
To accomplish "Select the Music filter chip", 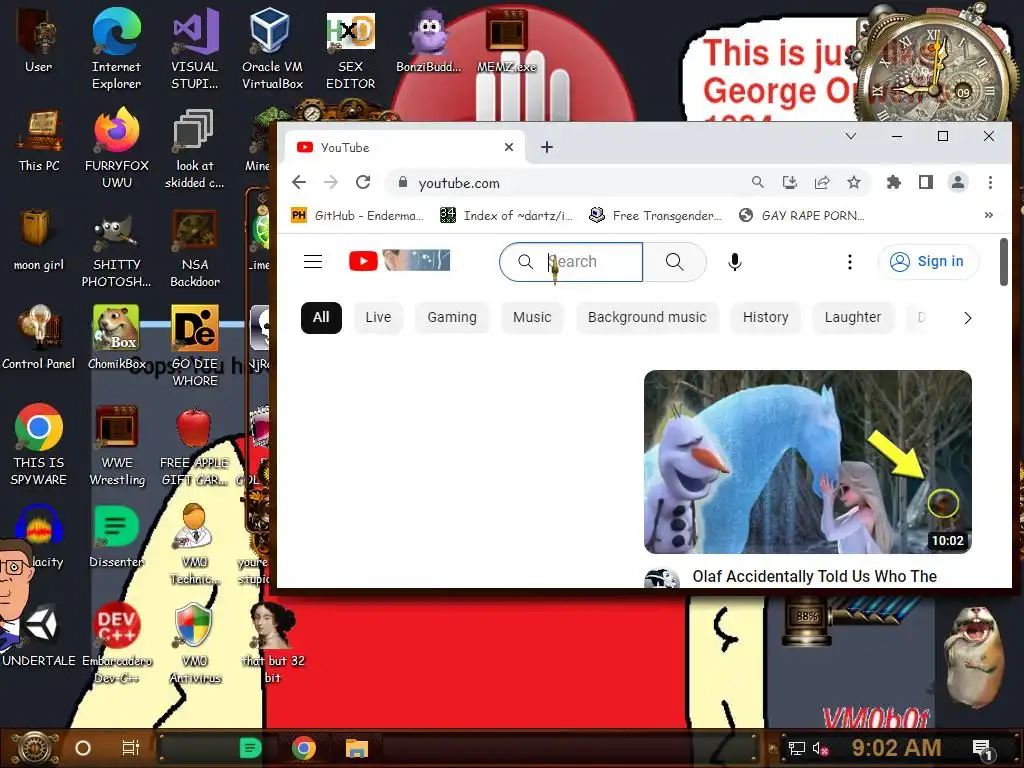I will [x=532, y=317].
